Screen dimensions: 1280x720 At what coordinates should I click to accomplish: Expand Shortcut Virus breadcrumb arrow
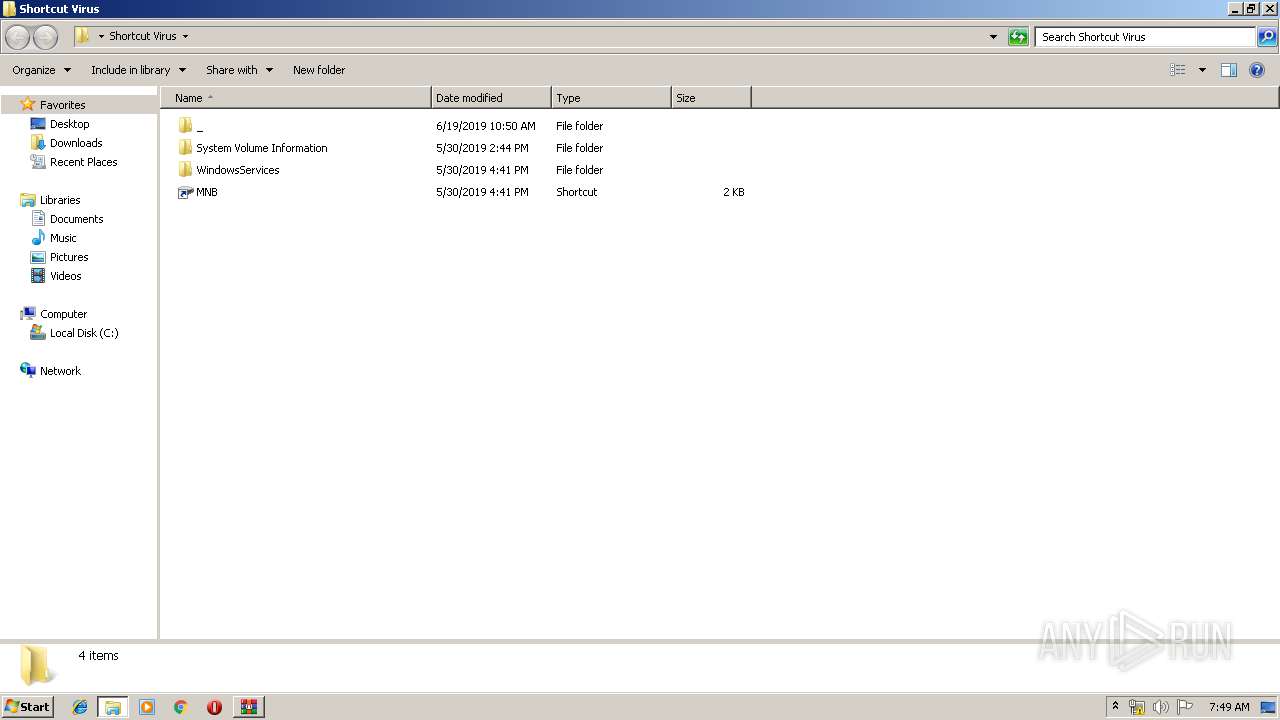point(185,37)
